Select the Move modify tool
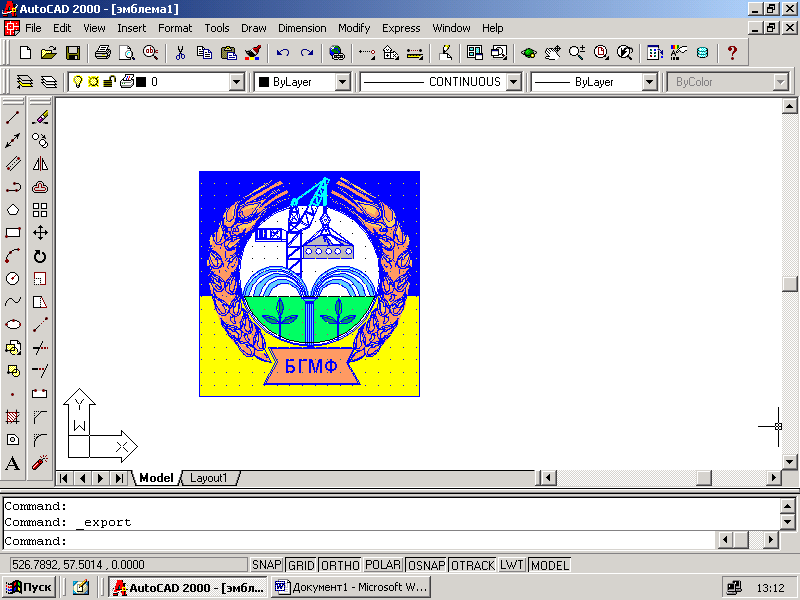Image resolution: width=800 pixels, height=600 pixels. point(40,233)
